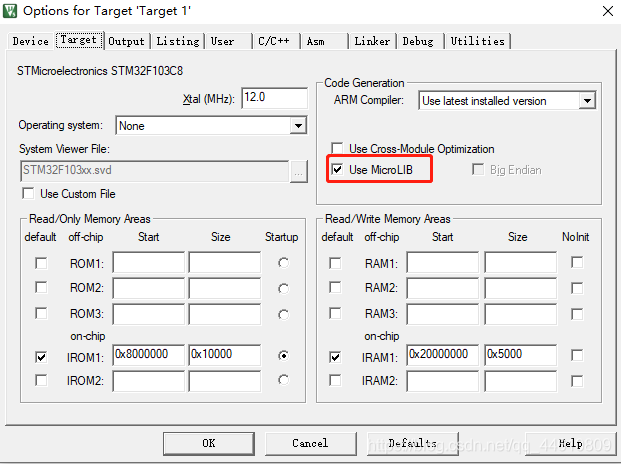Expand the Operating system dropdown
Viewport: 621px width, 464px height.
click(298, 126)
